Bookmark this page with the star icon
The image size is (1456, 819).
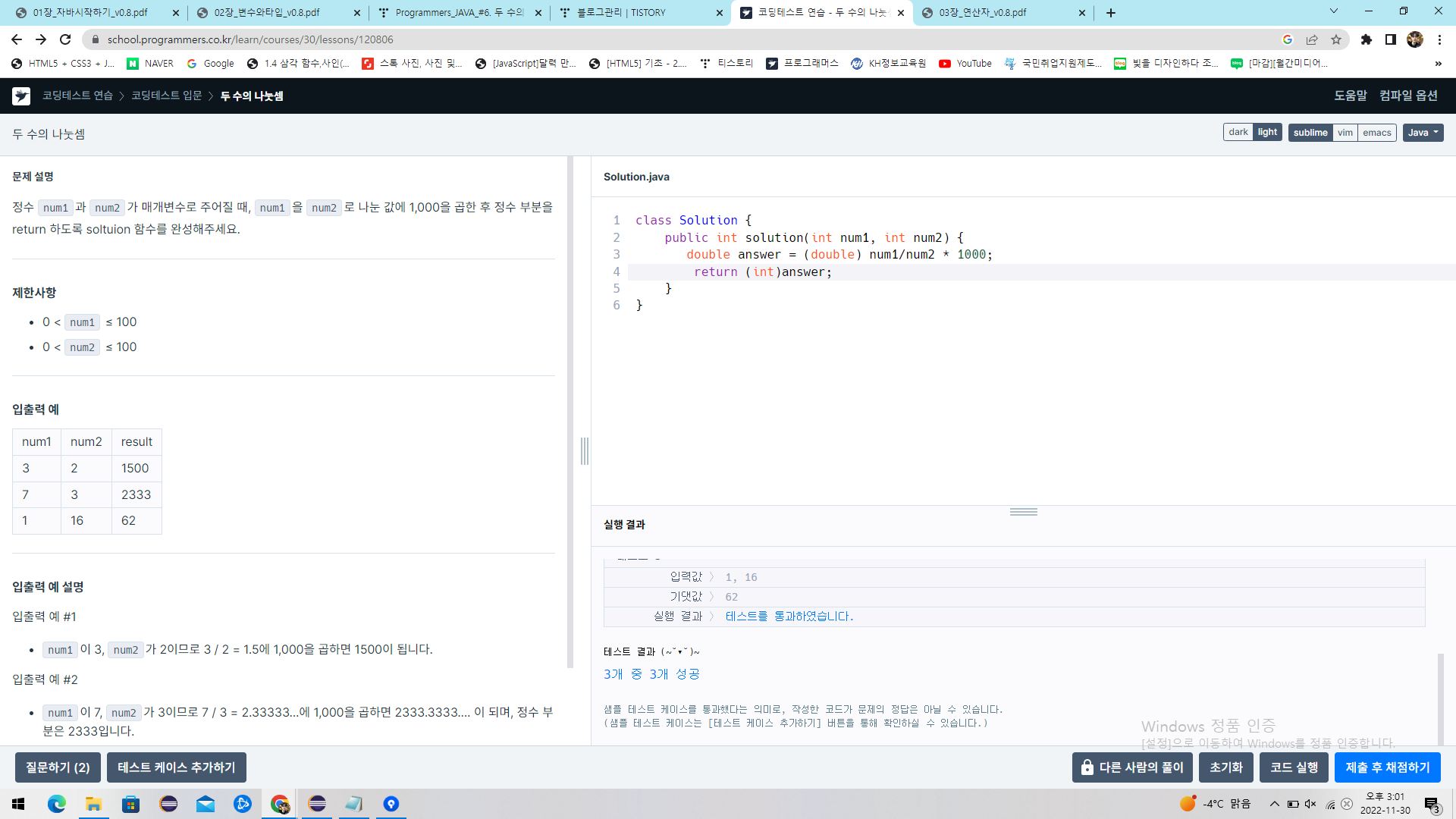1336,39
